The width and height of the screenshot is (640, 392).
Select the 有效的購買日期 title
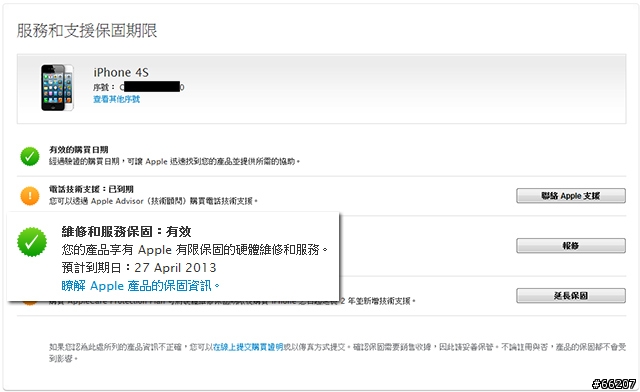tap(78, 149)
